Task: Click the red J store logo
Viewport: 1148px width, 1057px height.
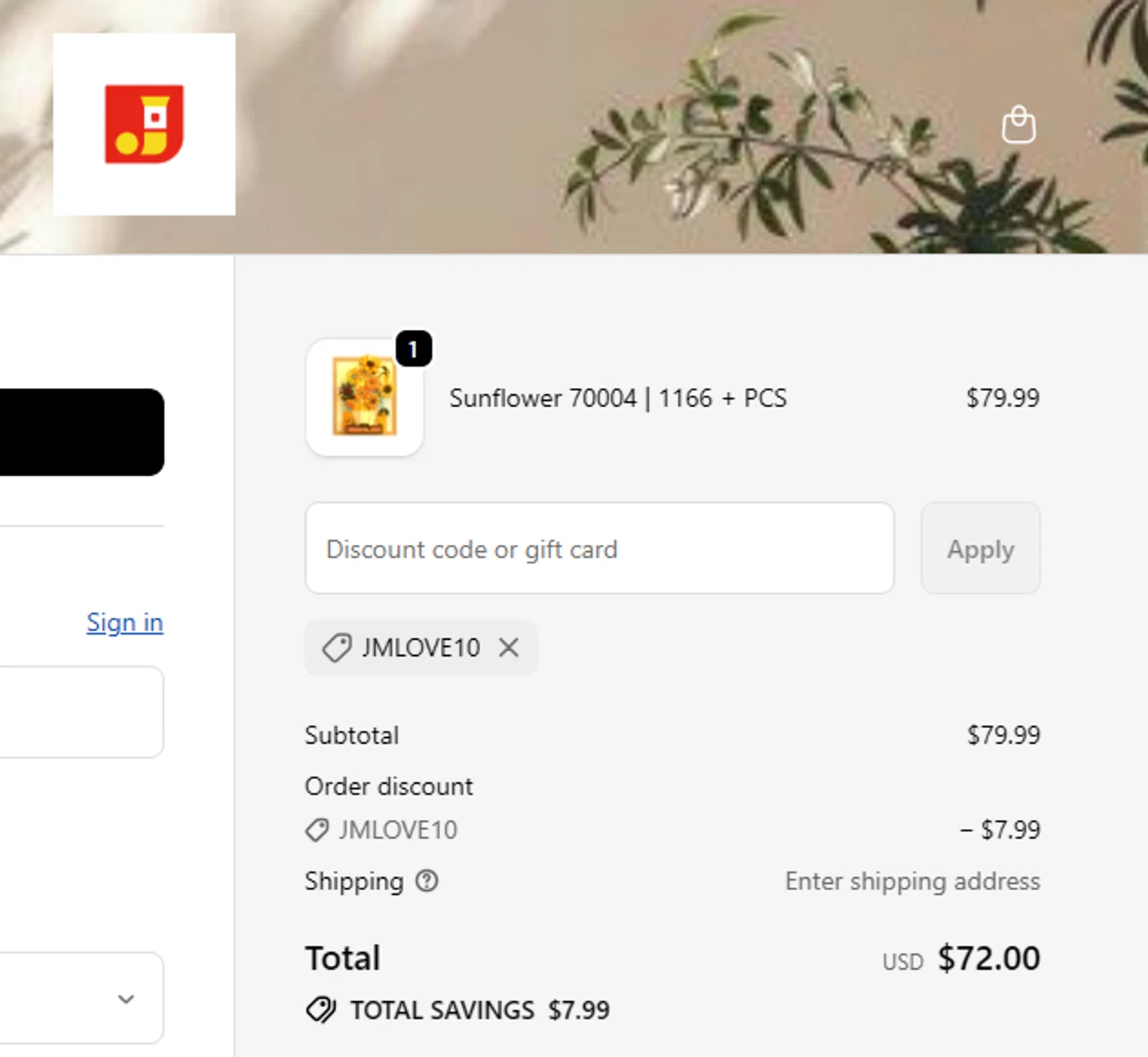Action: coord(144,124)
